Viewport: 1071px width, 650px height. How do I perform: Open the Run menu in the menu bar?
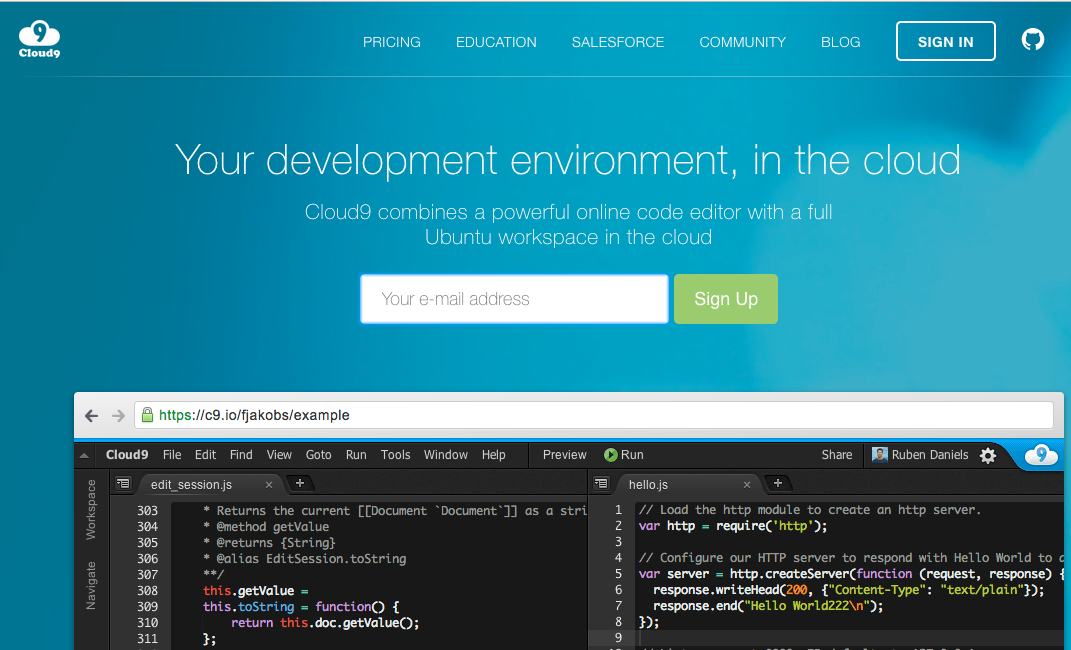coord(356,455)
